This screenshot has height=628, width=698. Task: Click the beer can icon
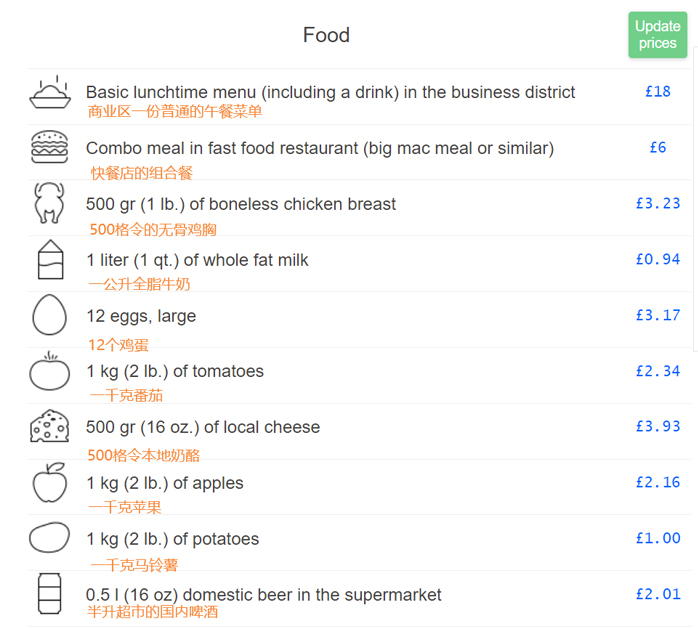coord(49,594)
